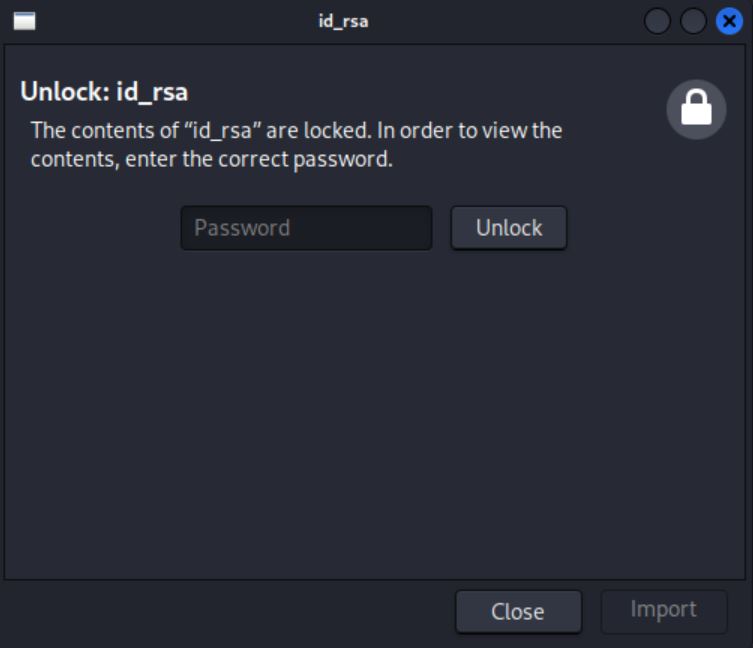Click the id_rsa title in the title bar
753x648 pixels.
pos(343,21)
